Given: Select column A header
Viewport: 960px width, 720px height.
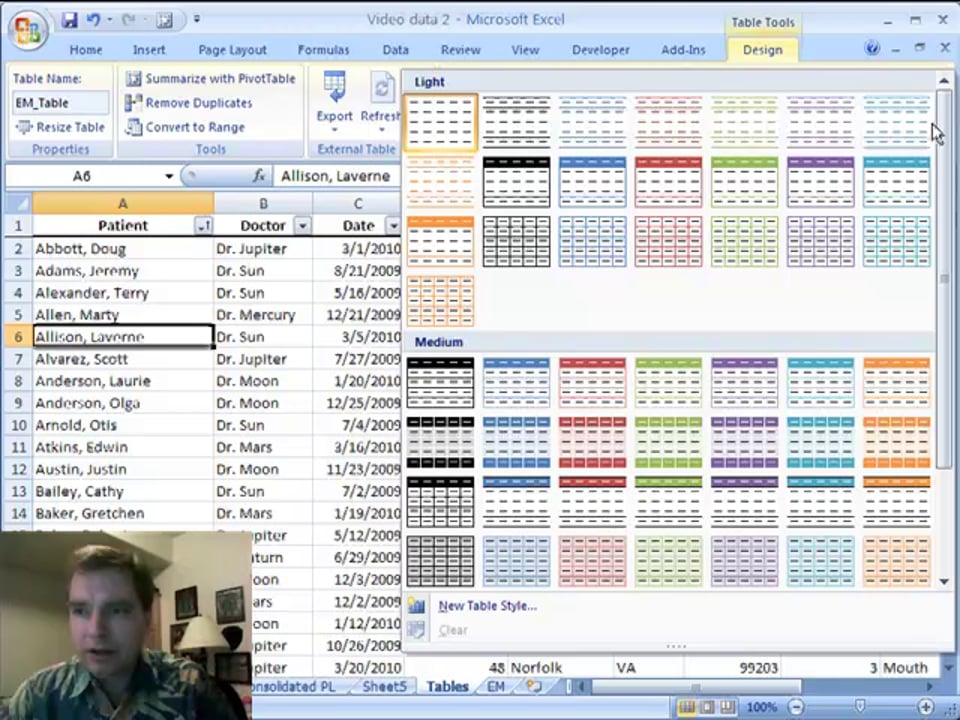Looking at the screenshot, I should (x=122, y=203).
